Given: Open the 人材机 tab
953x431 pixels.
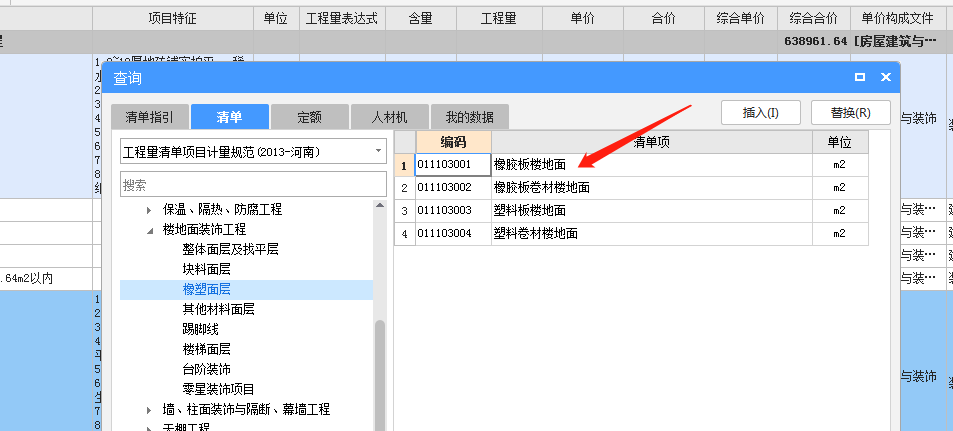Looking at the screenshot, I should point(390,117).
